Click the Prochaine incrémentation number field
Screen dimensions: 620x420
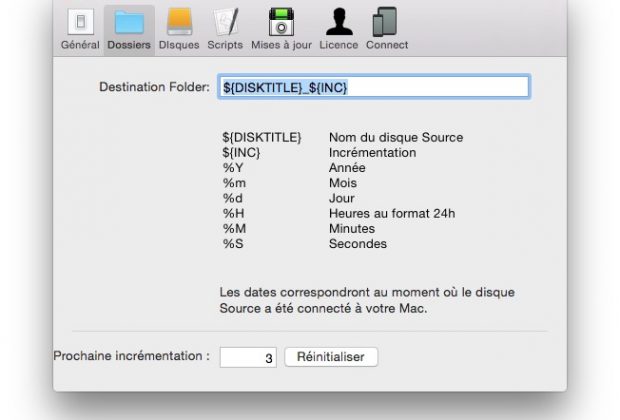tap(248, 357)
